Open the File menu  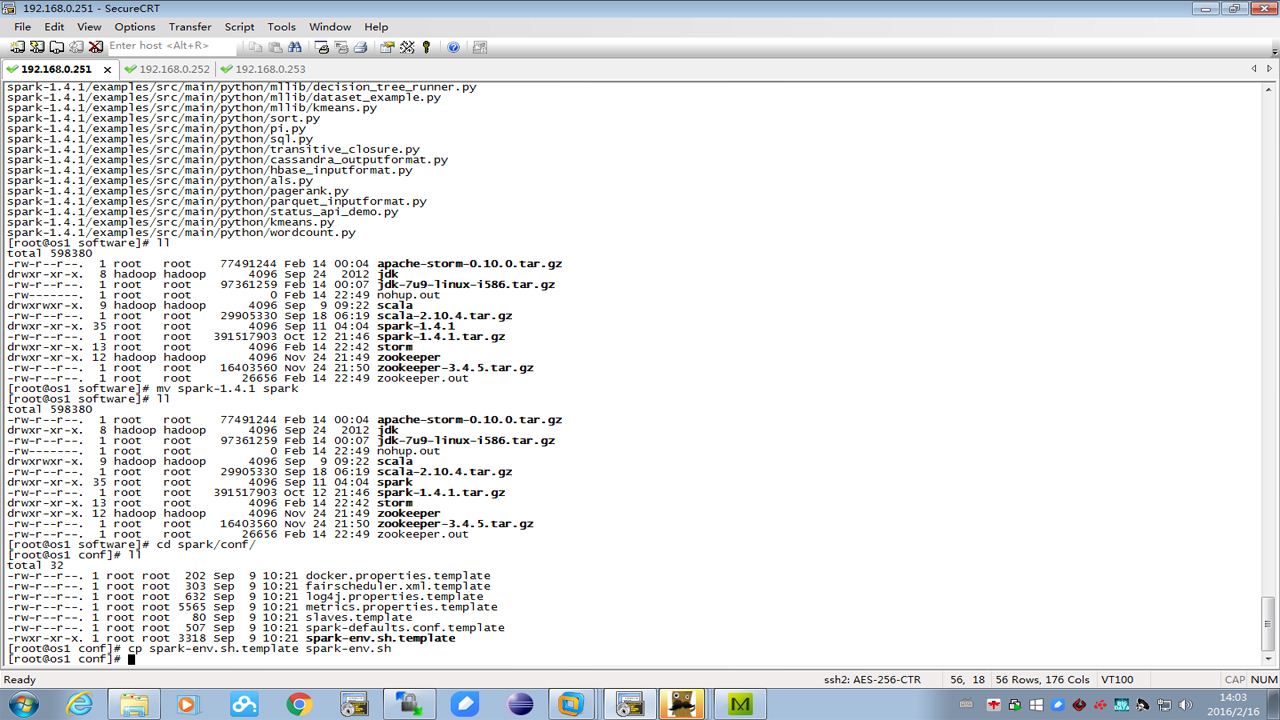22,27
